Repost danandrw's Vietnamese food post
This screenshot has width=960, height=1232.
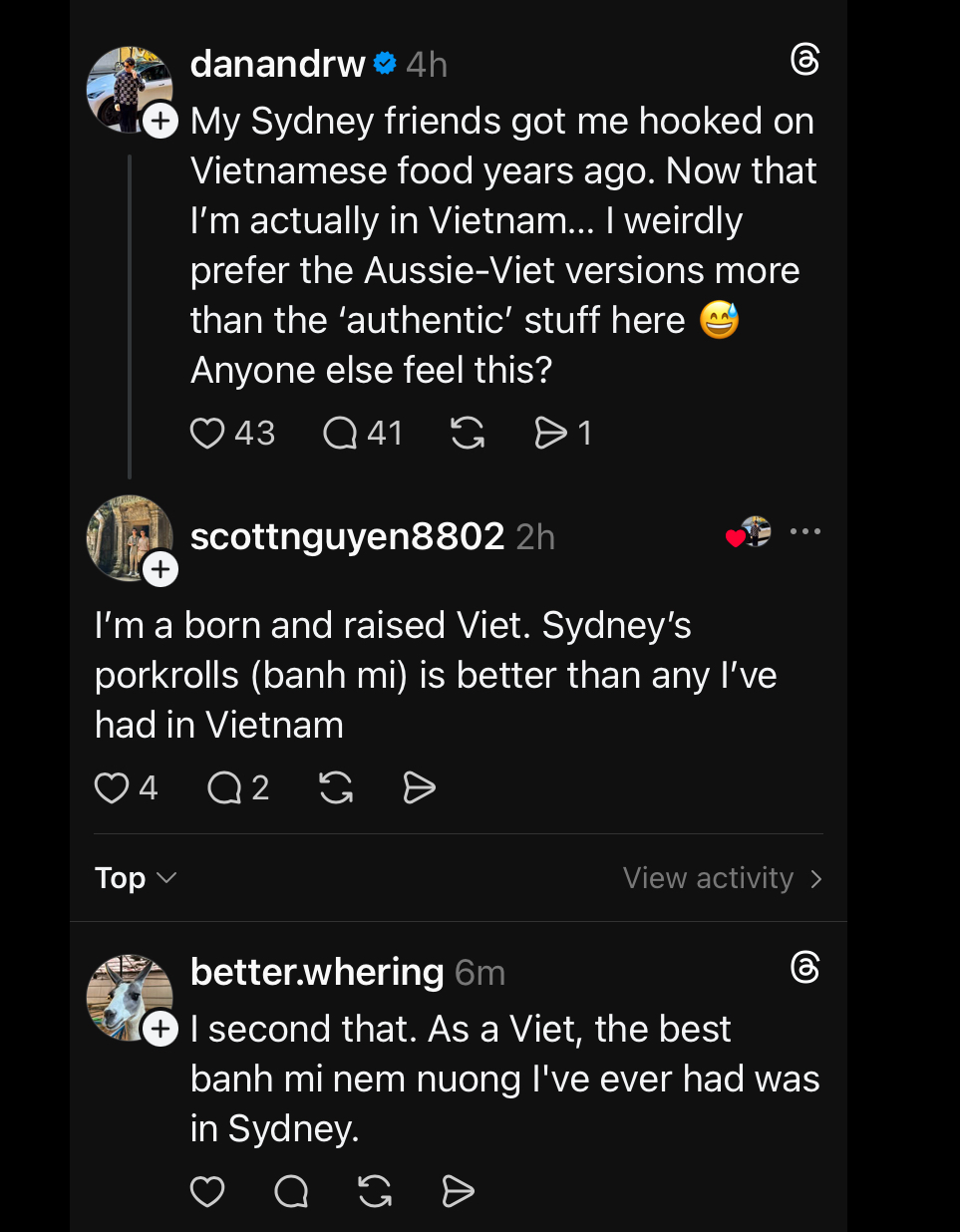pos(468,434)
